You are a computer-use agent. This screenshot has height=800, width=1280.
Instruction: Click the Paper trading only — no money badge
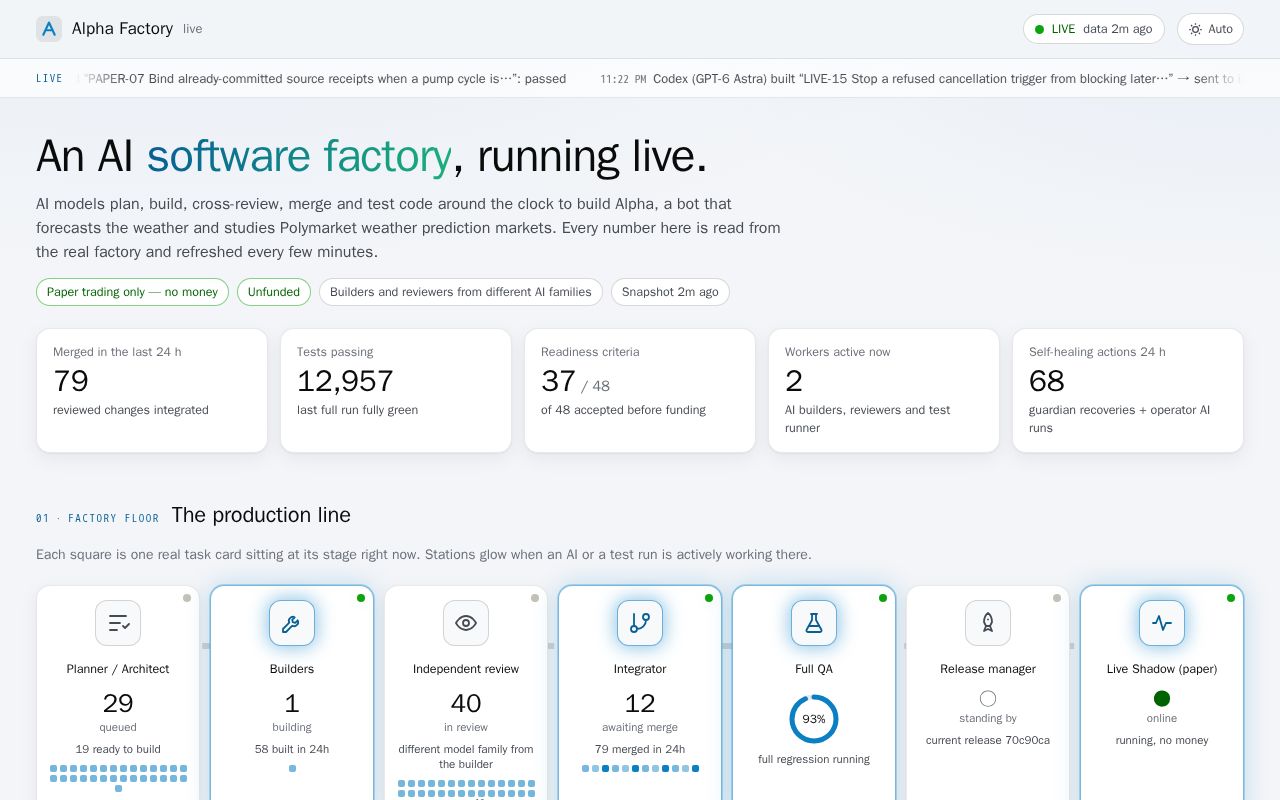click(x=132, y=292)
